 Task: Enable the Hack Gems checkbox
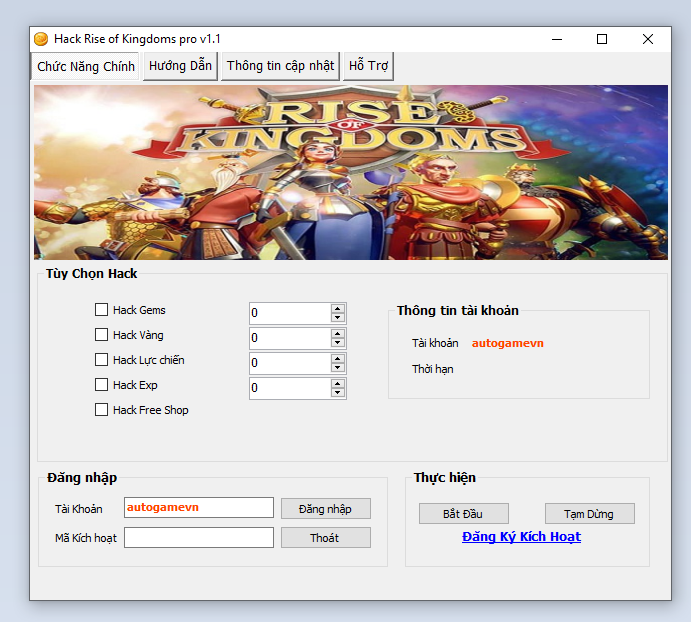point(101,310)
